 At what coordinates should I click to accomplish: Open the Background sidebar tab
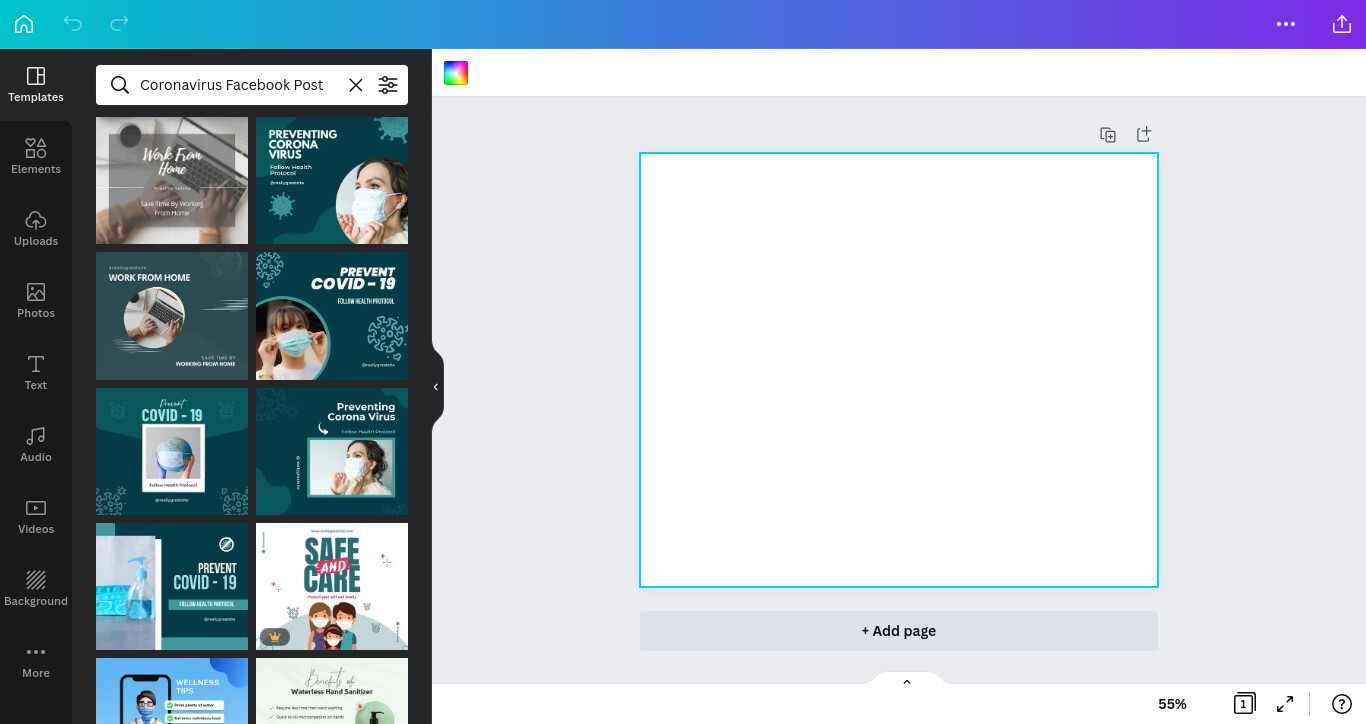[x=36, y=589]
